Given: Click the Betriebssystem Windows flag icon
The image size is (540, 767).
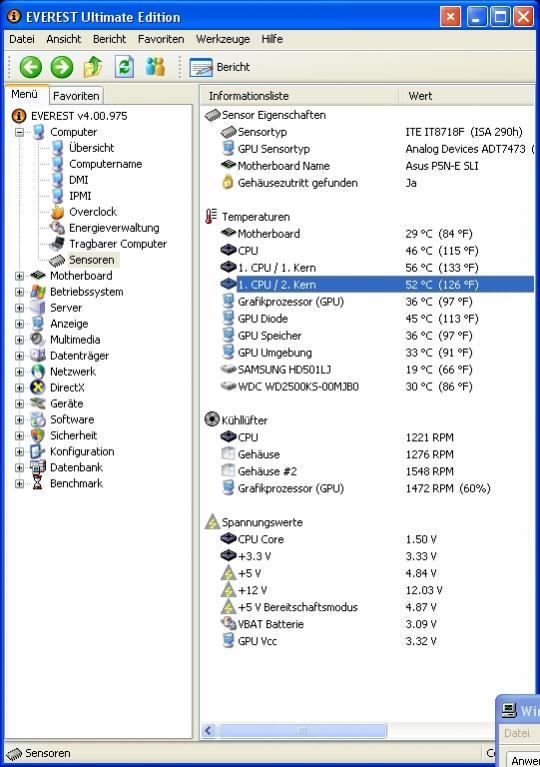Looking at the screenshot, I should tap(38, 292).
